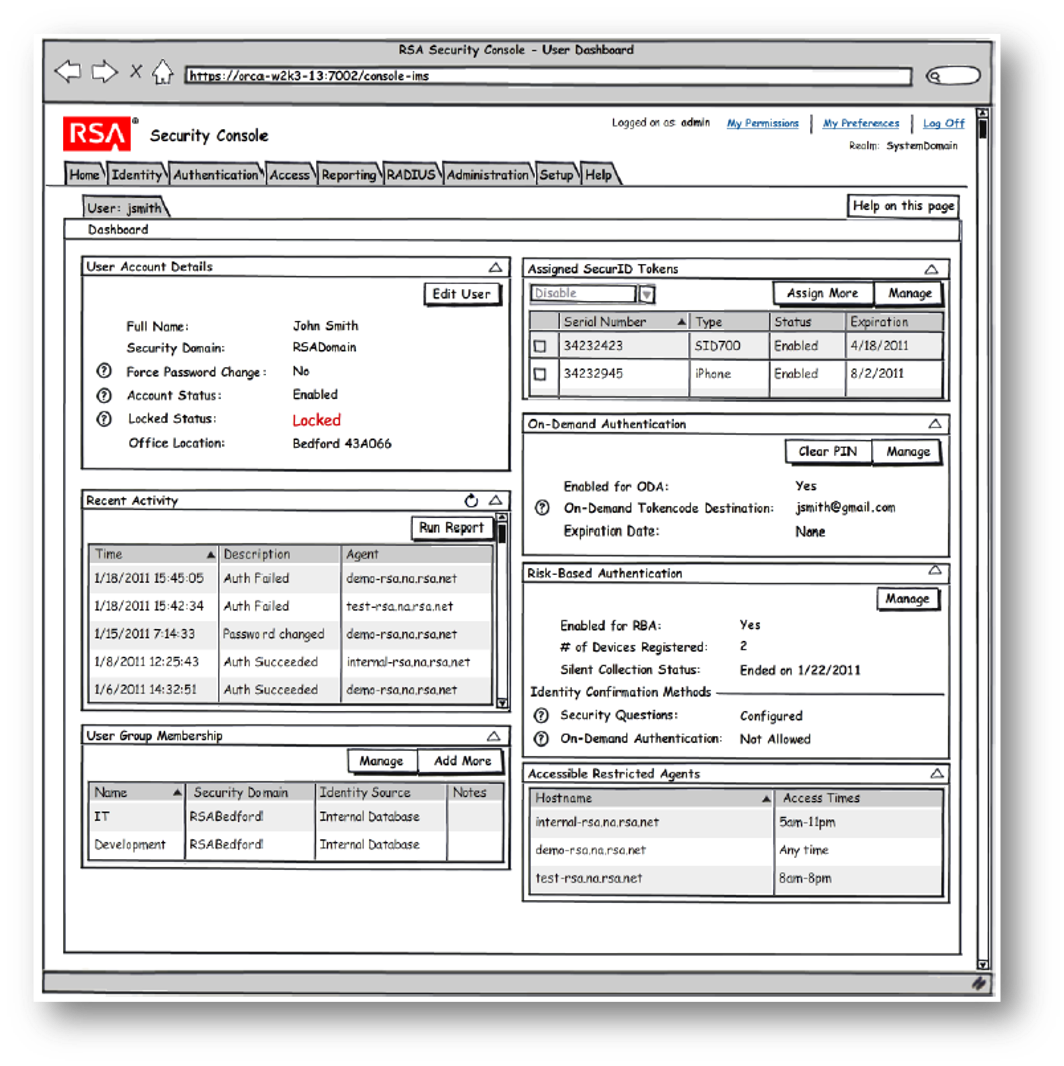Click the Expiration column header
Viewport: 1064px width, 1066px height.
[894, 322]
